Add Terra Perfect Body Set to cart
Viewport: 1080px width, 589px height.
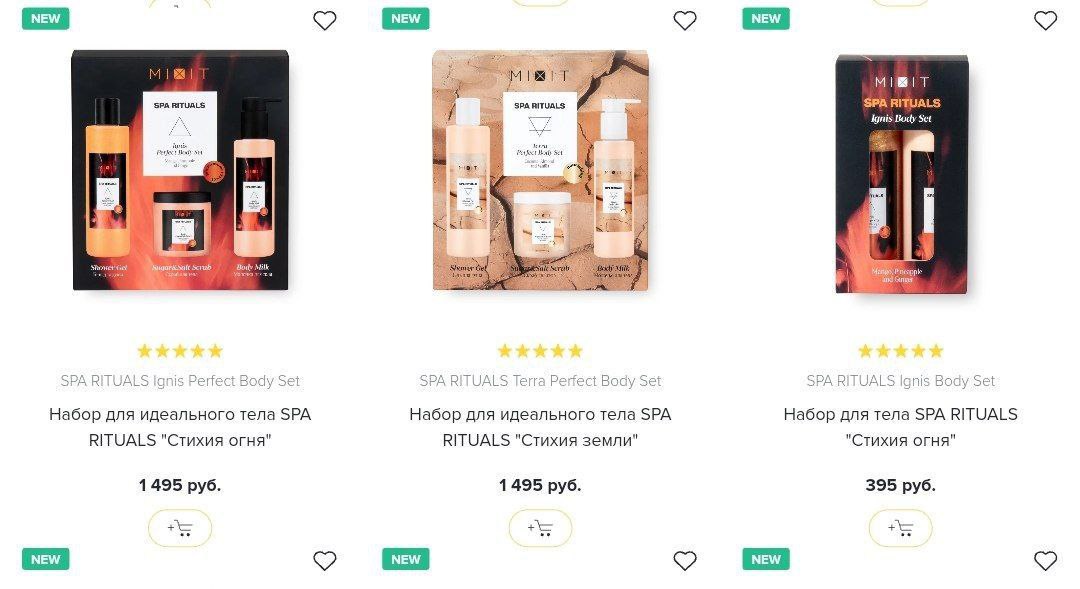coord(540,528)
